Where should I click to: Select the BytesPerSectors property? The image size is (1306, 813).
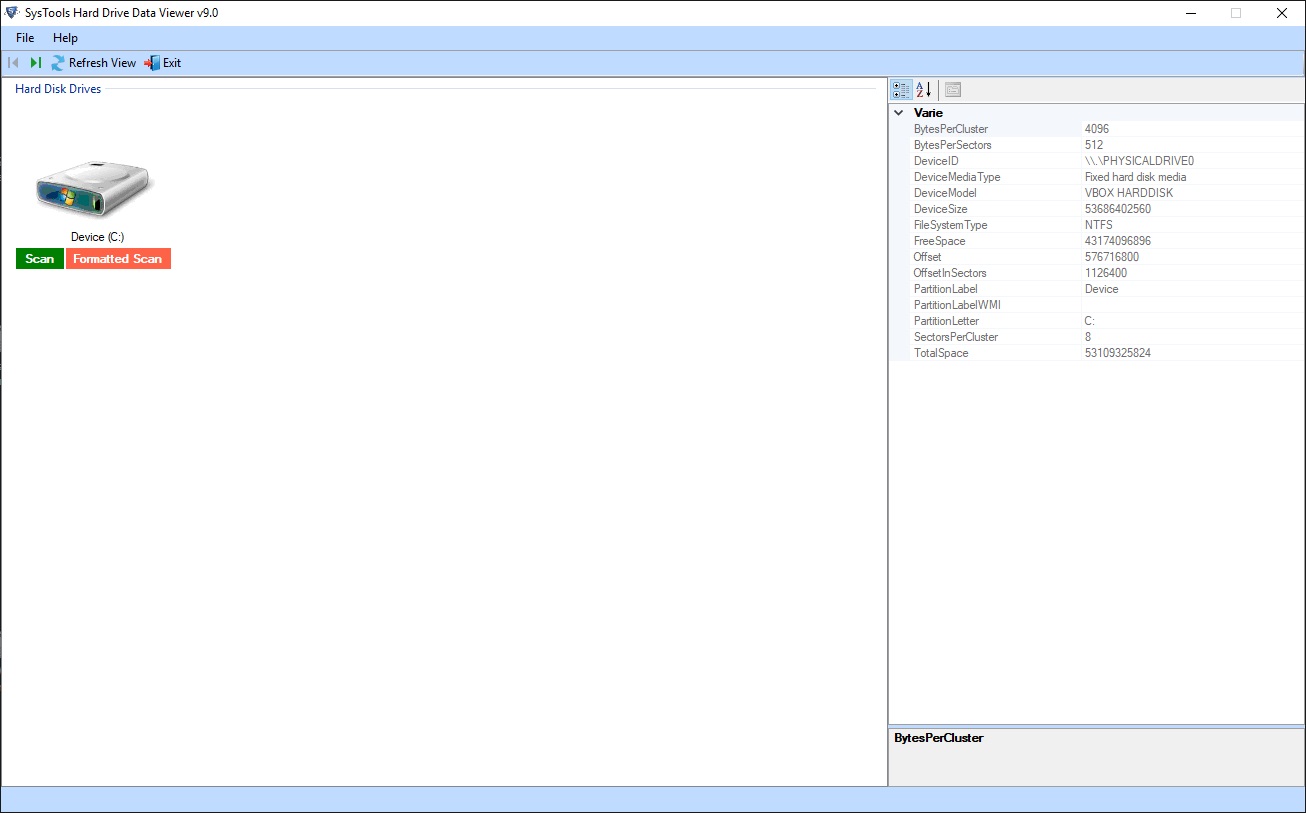tap(951, 145)
